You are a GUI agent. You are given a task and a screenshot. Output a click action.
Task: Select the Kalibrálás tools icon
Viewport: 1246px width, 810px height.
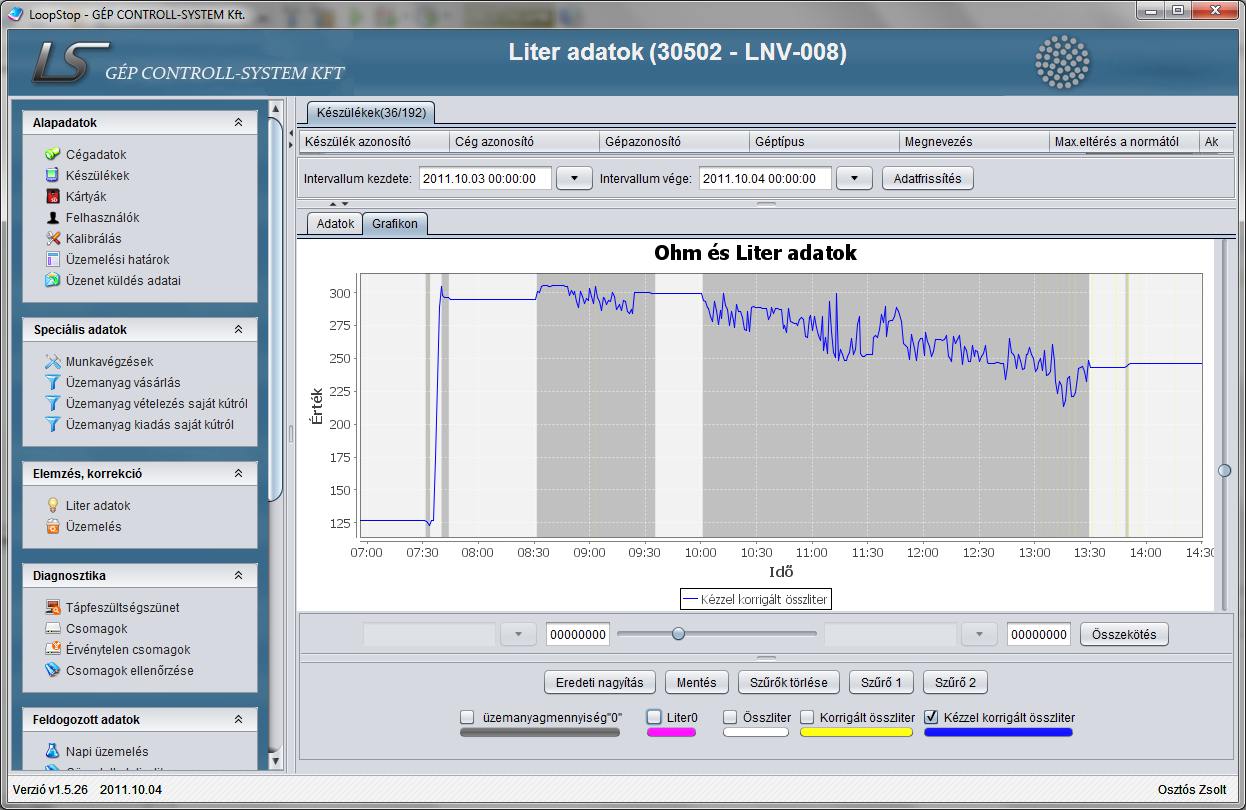[53, 238]
